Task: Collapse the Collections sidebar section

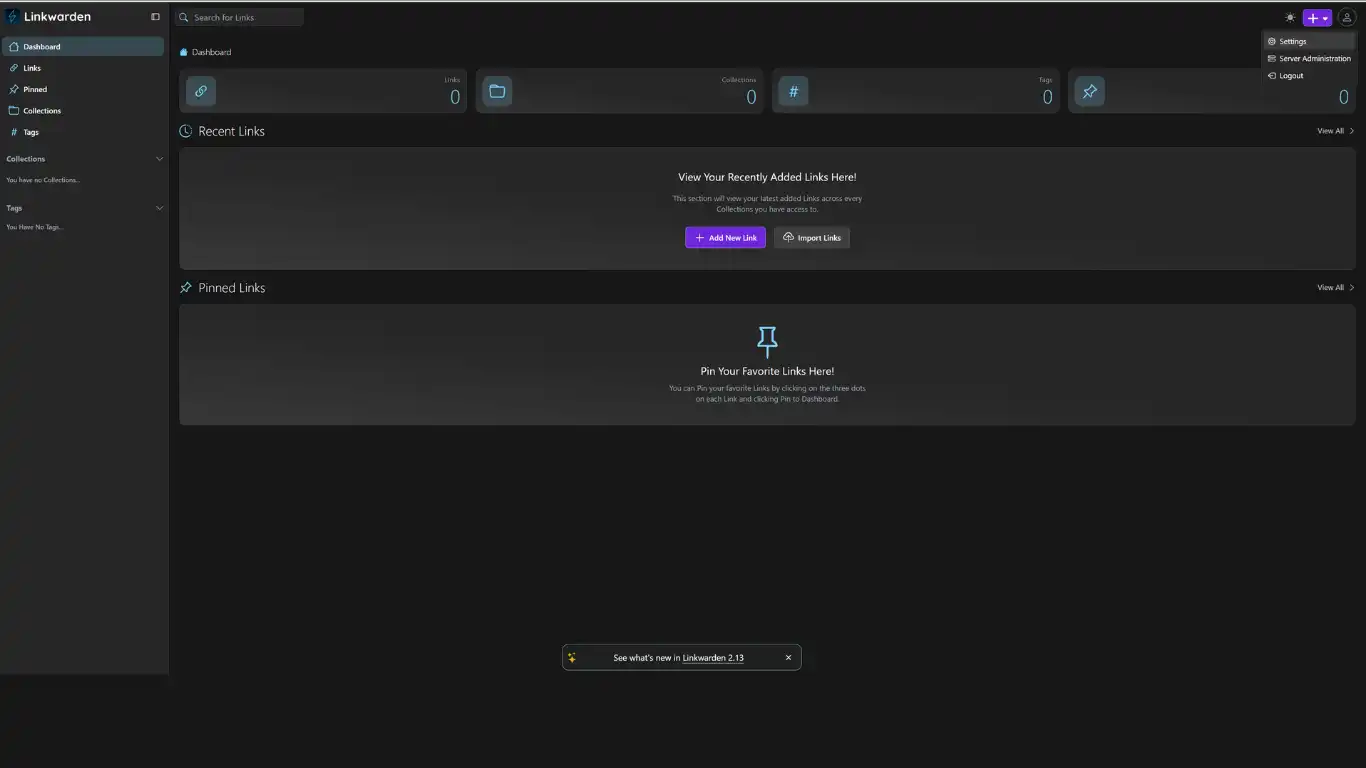Action: [159, 159]
